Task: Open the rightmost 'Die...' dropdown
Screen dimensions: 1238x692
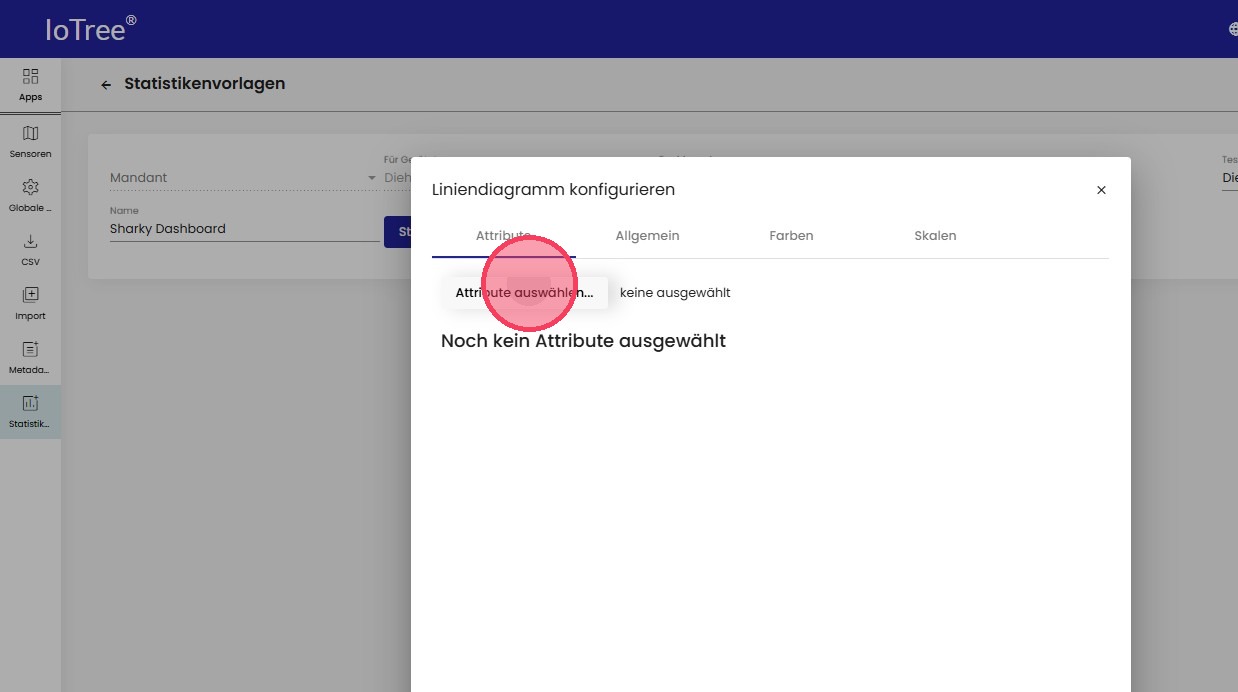Action: click(x=1229, y=178)
